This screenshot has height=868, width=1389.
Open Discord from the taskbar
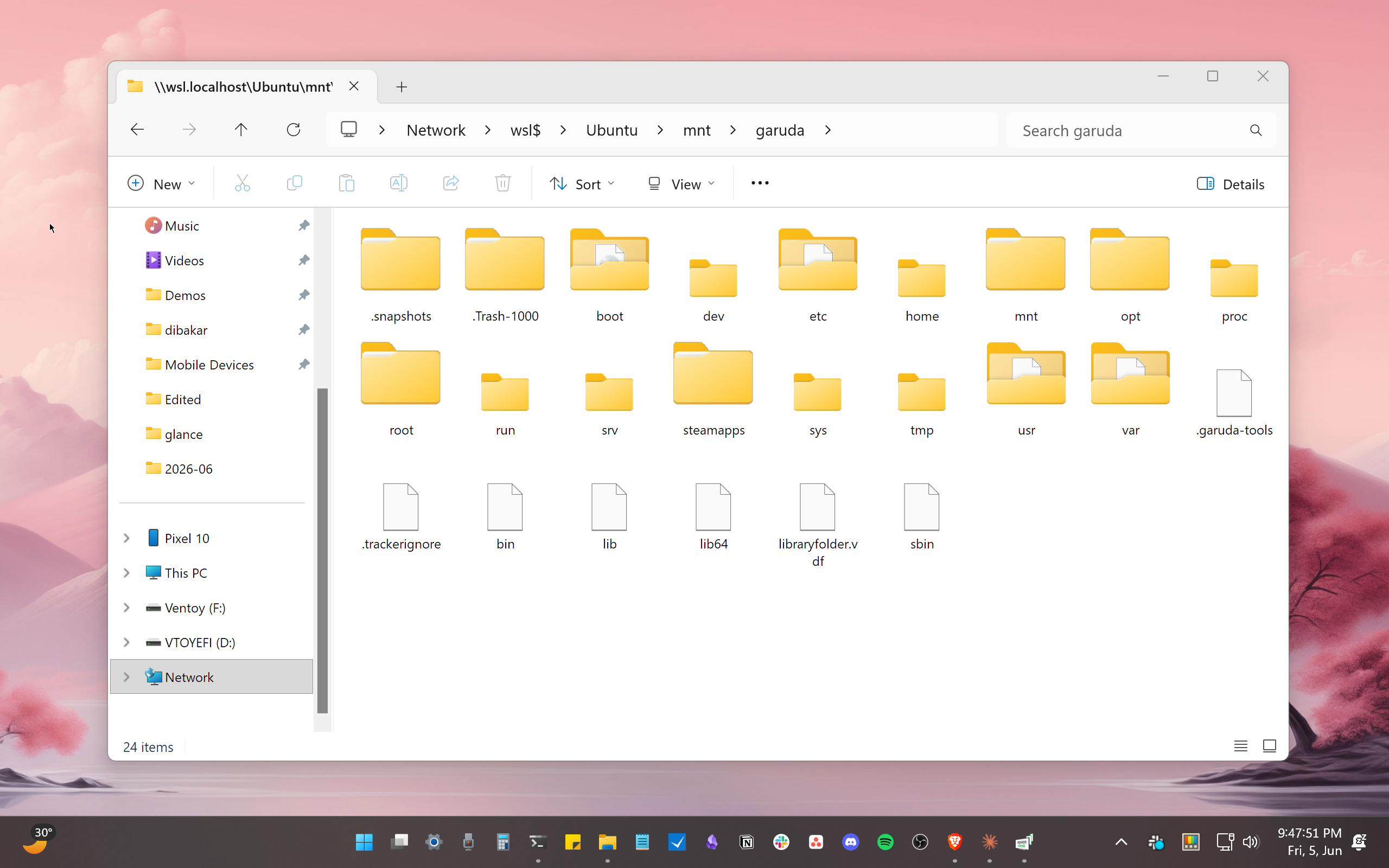851,842
